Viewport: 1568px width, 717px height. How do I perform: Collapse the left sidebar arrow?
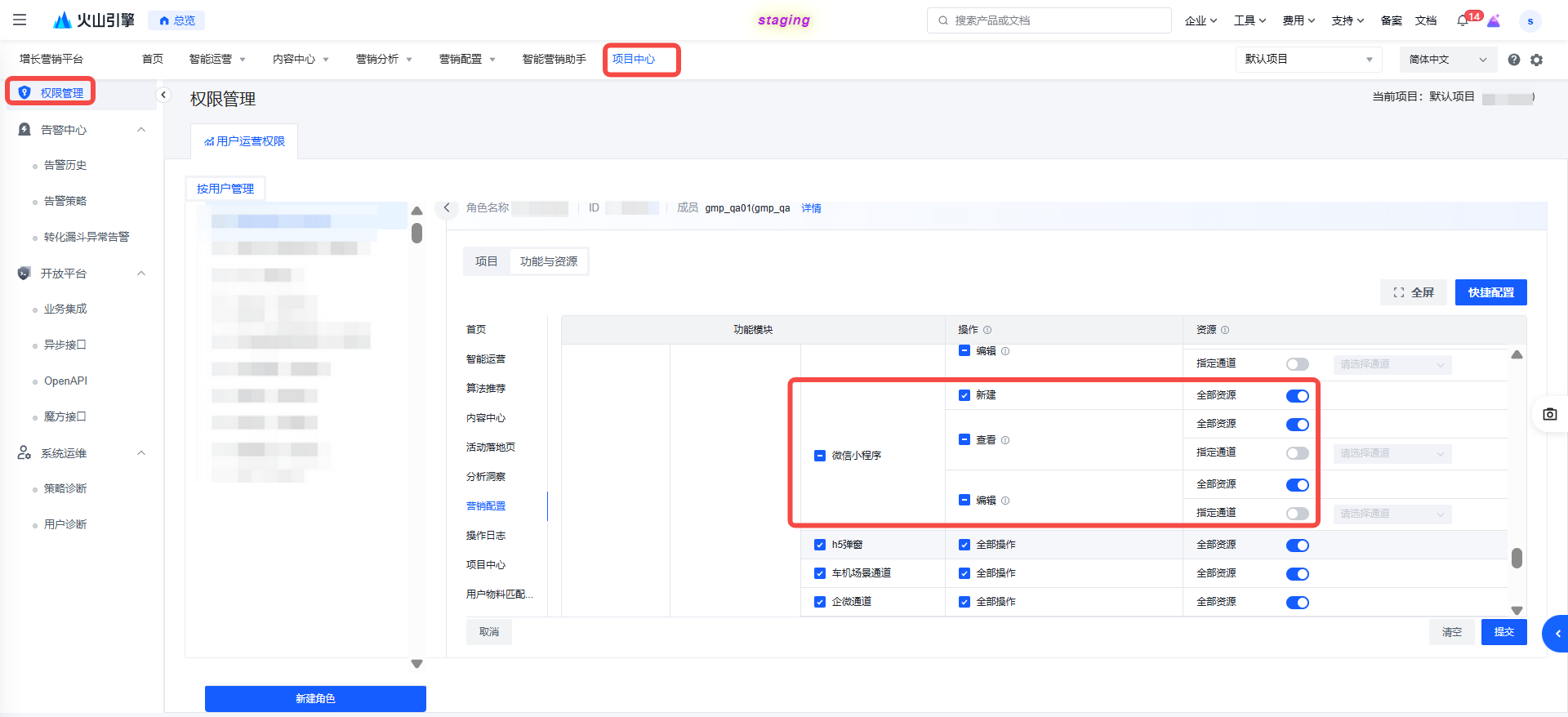[x=163, y=95]
